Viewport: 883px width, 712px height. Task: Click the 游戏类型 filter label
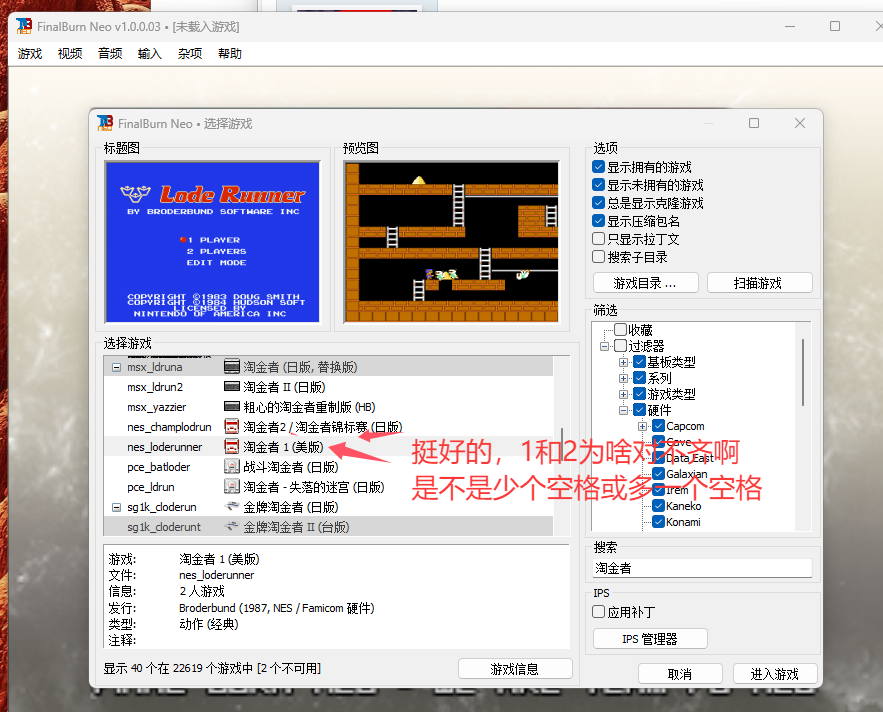point(671,394)
